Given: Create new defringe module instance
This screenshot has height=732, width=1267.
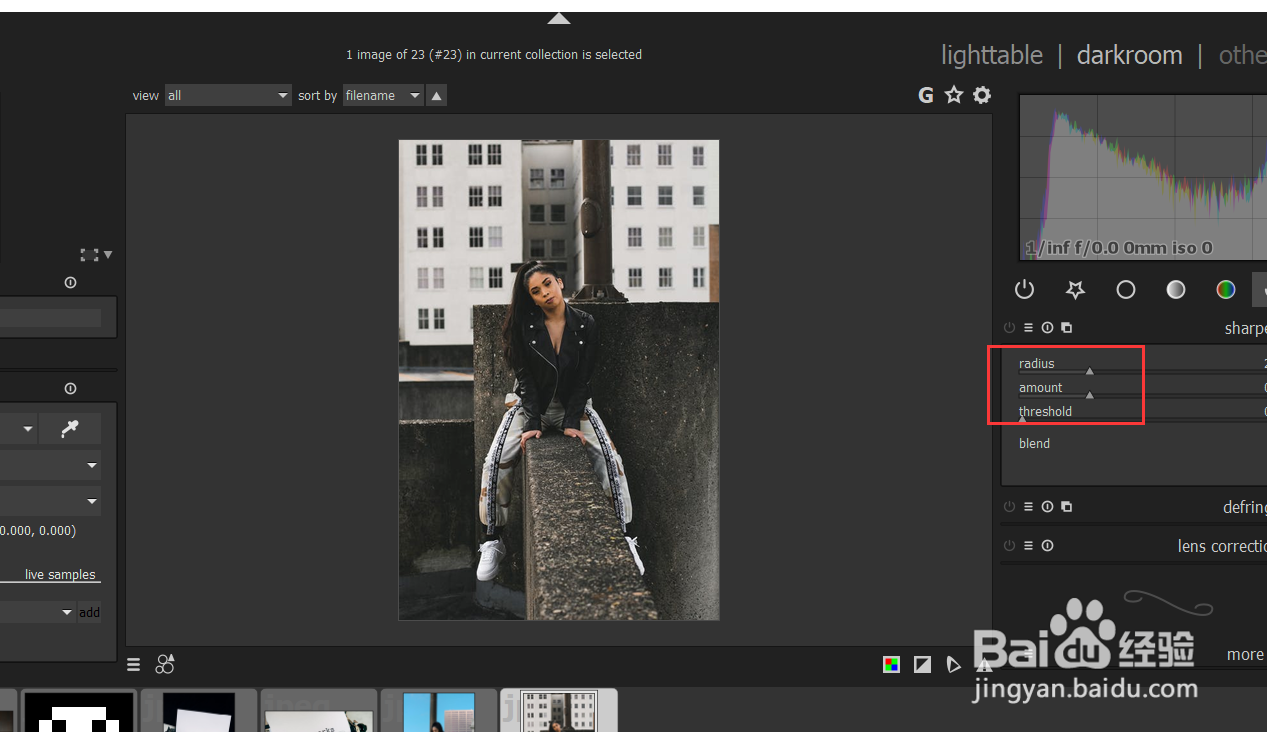Looking at the screenshot, I should (x=1066, y=507).
